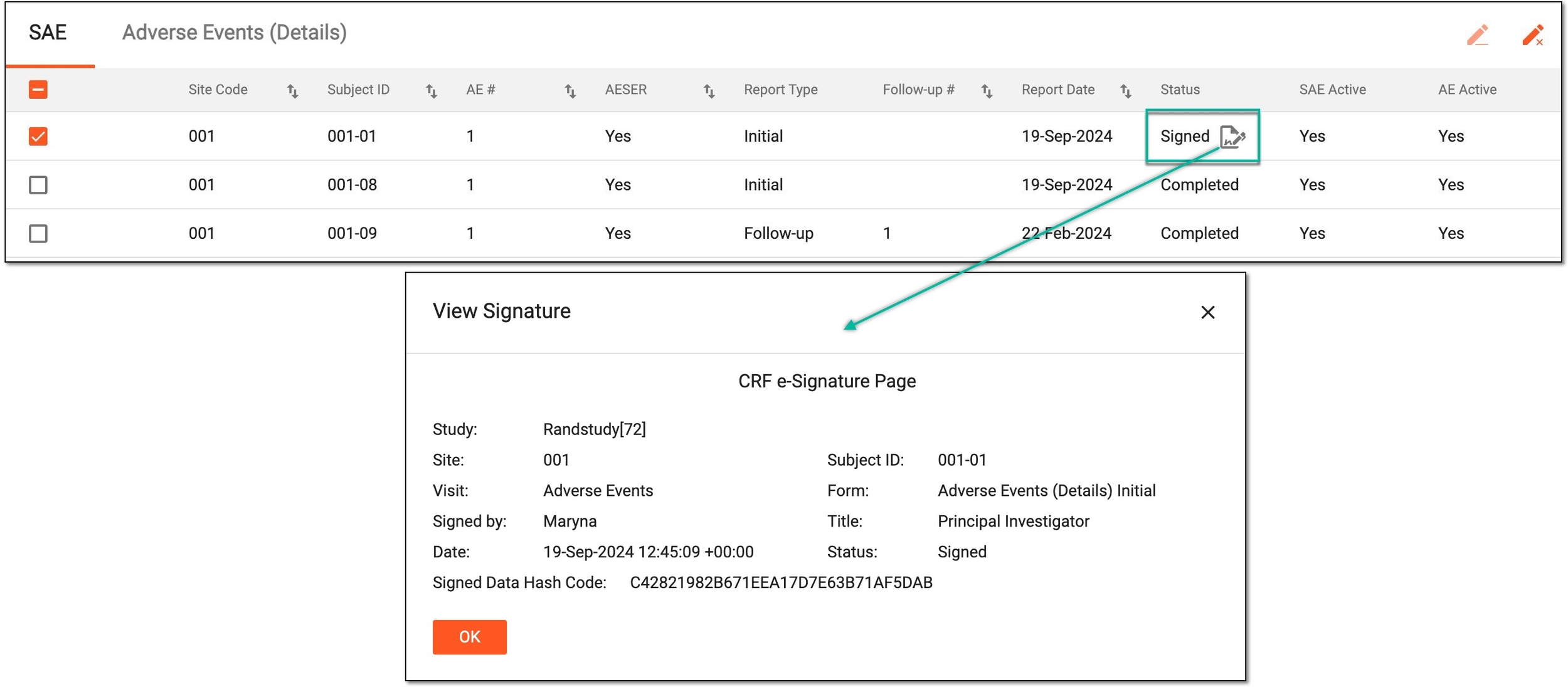Click the Signed Data Hash Code value
This screenshot has height=687, width=1568.
coord(781,582)
